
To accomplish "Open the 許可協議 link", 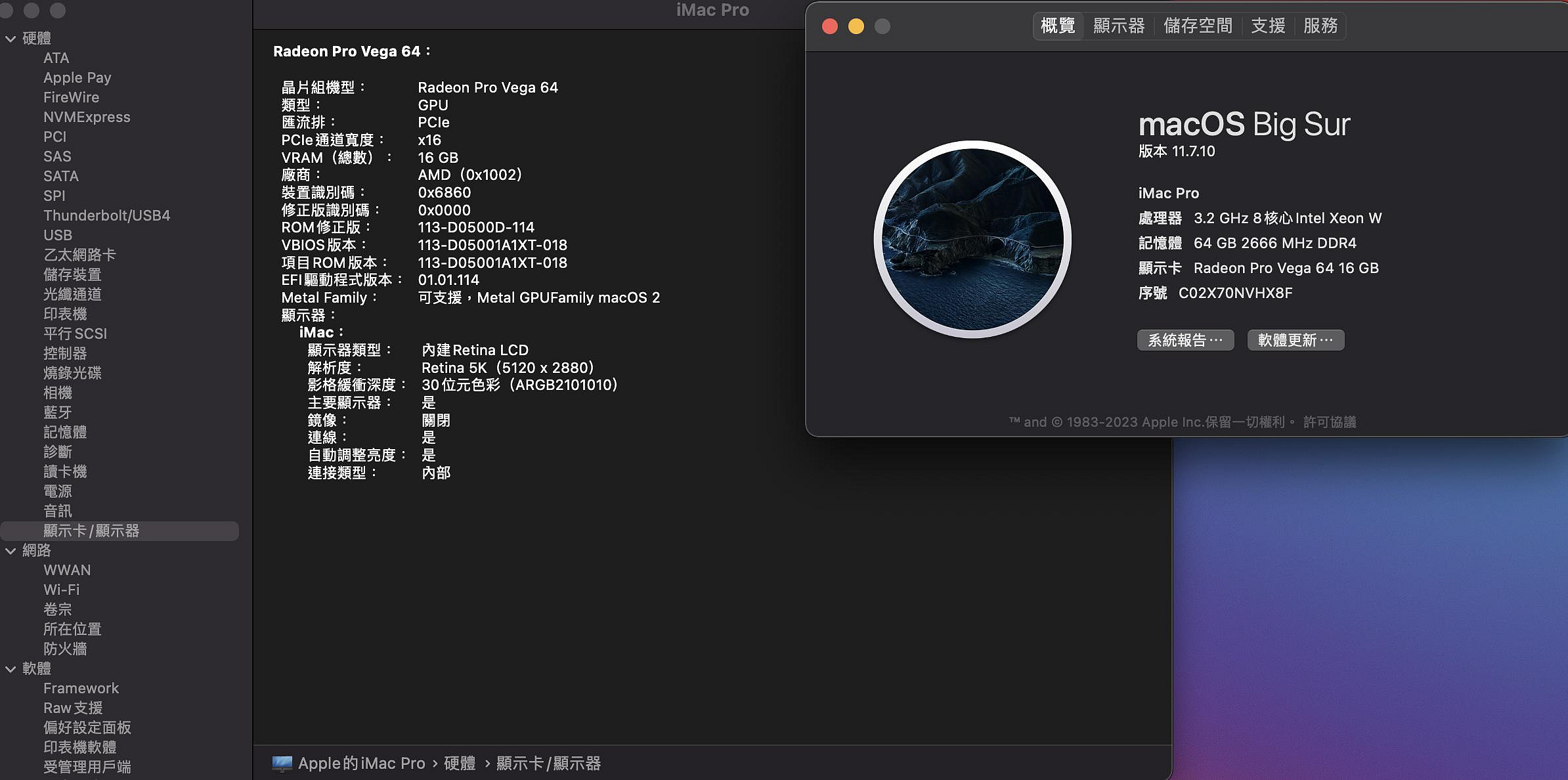I will 1330,422.
